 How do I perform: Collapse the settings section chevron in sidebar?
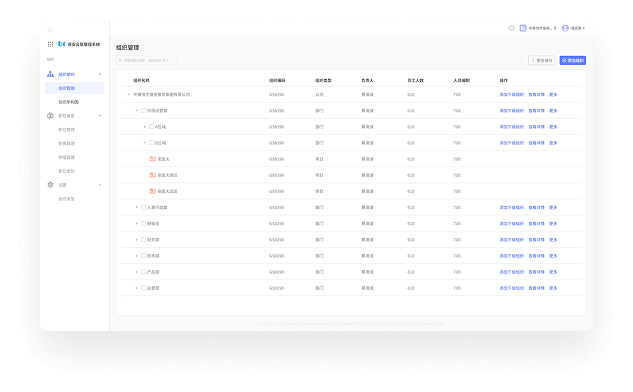tap(100, 185)
